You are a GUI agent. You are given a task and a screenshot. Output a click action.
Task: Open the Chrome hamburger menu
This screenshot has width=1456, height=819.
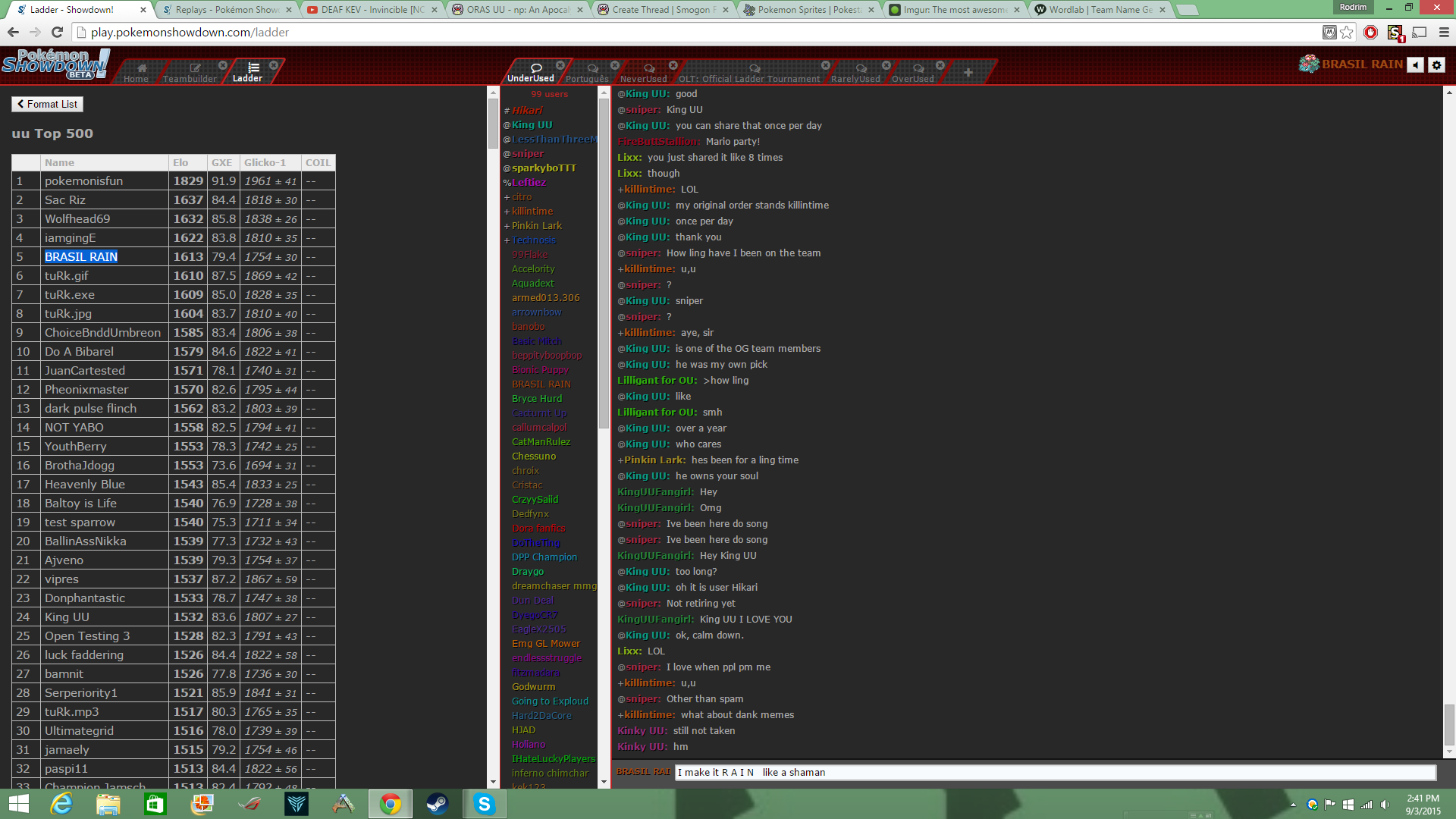coord(1444,32)
